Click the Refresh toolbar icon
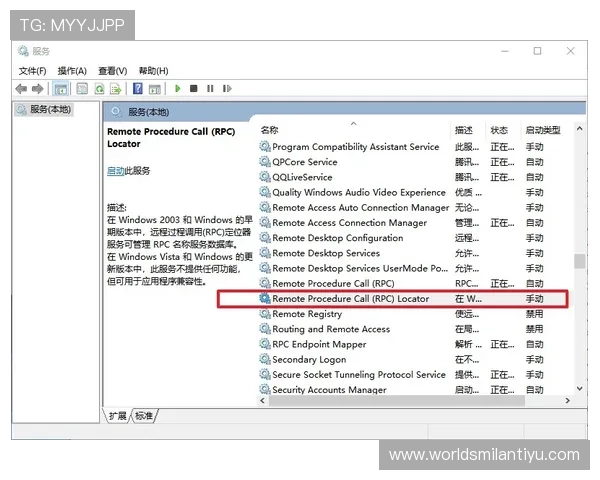Viewport: 600px width, 480px height. click(99, 89)
